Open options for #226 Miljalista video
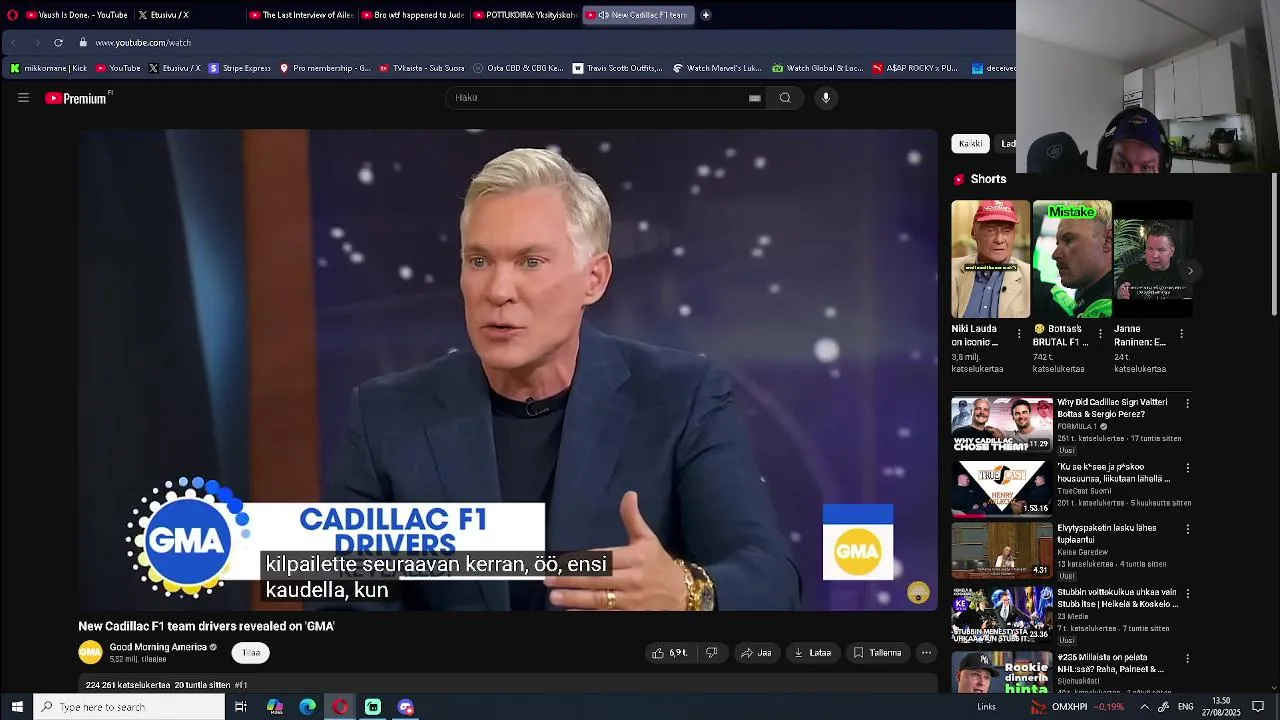1280x720 pixels. tap(1187, 659)
